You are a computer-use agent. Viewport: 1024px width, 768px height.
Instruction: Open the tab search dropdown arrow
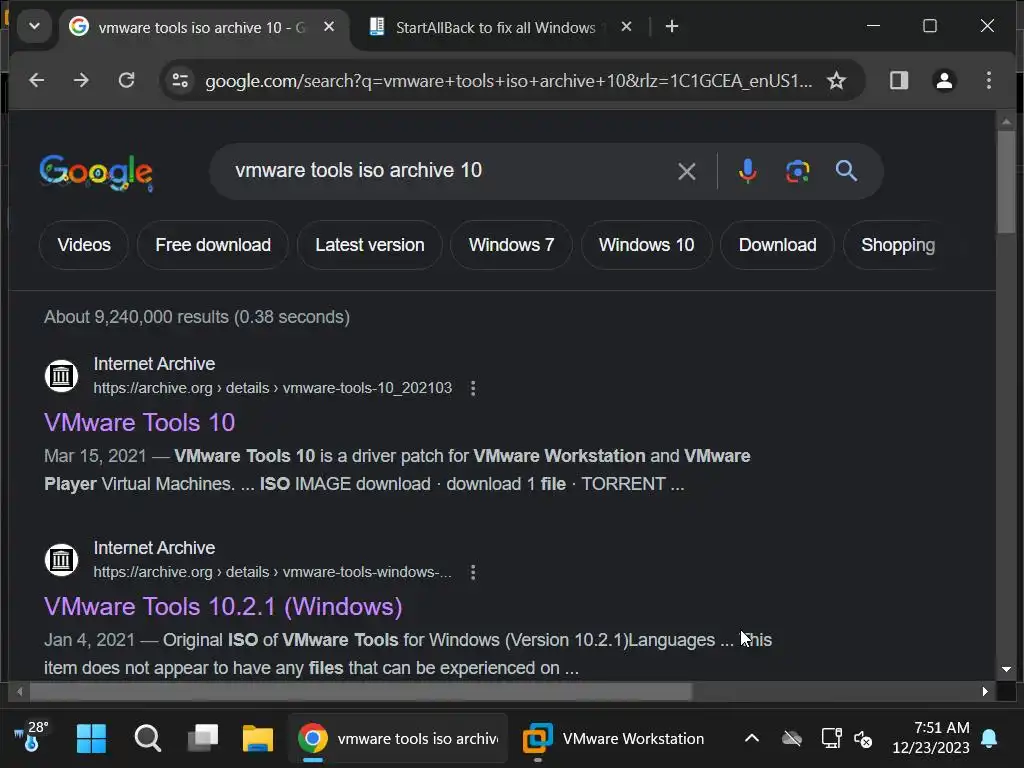[x=34, y=27]
